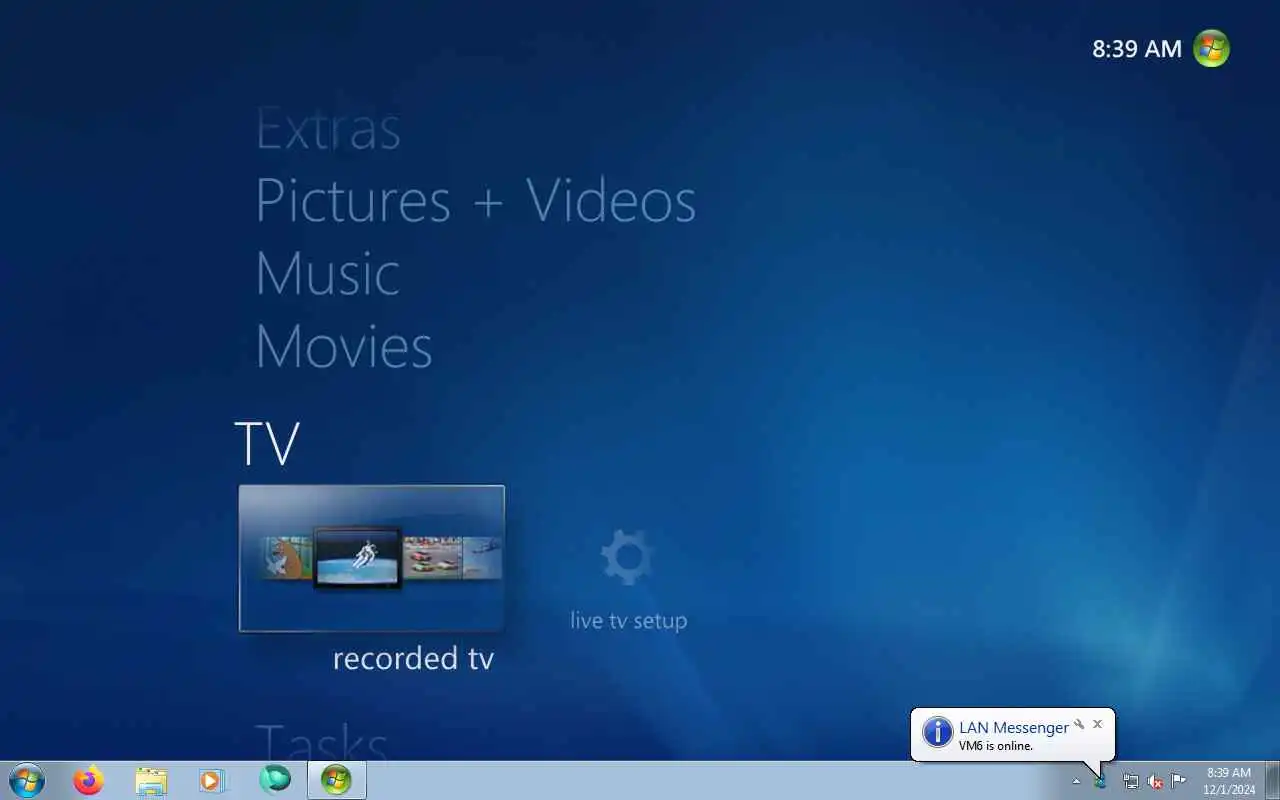Click the Media Center taskbar button
Viewport: 1280px width, 800px height.
tap(336, 780)
